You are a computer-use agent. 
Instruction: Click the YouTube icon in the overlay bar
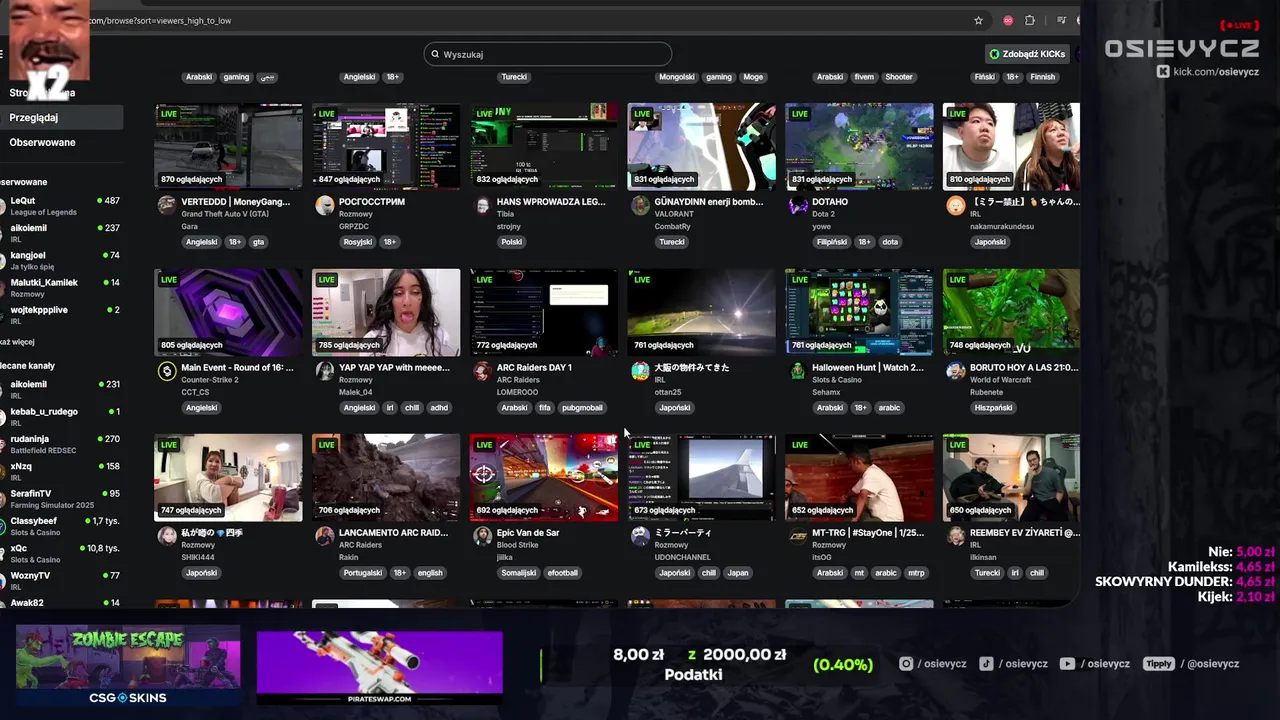[1068, 664]
